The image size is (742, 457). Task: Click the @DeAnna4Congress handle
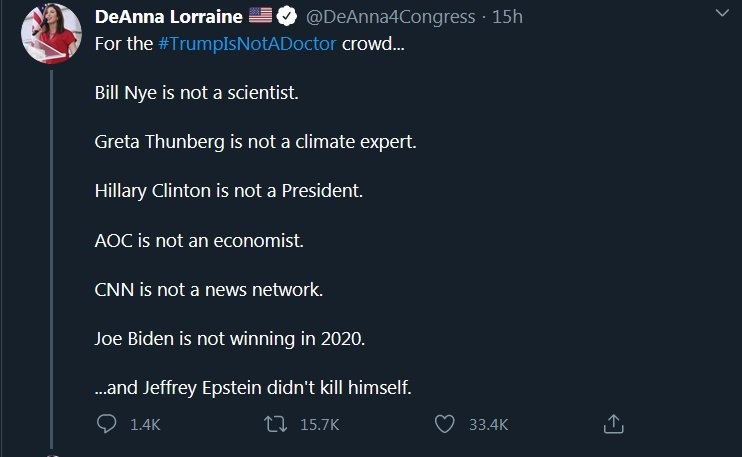point(390,17)
